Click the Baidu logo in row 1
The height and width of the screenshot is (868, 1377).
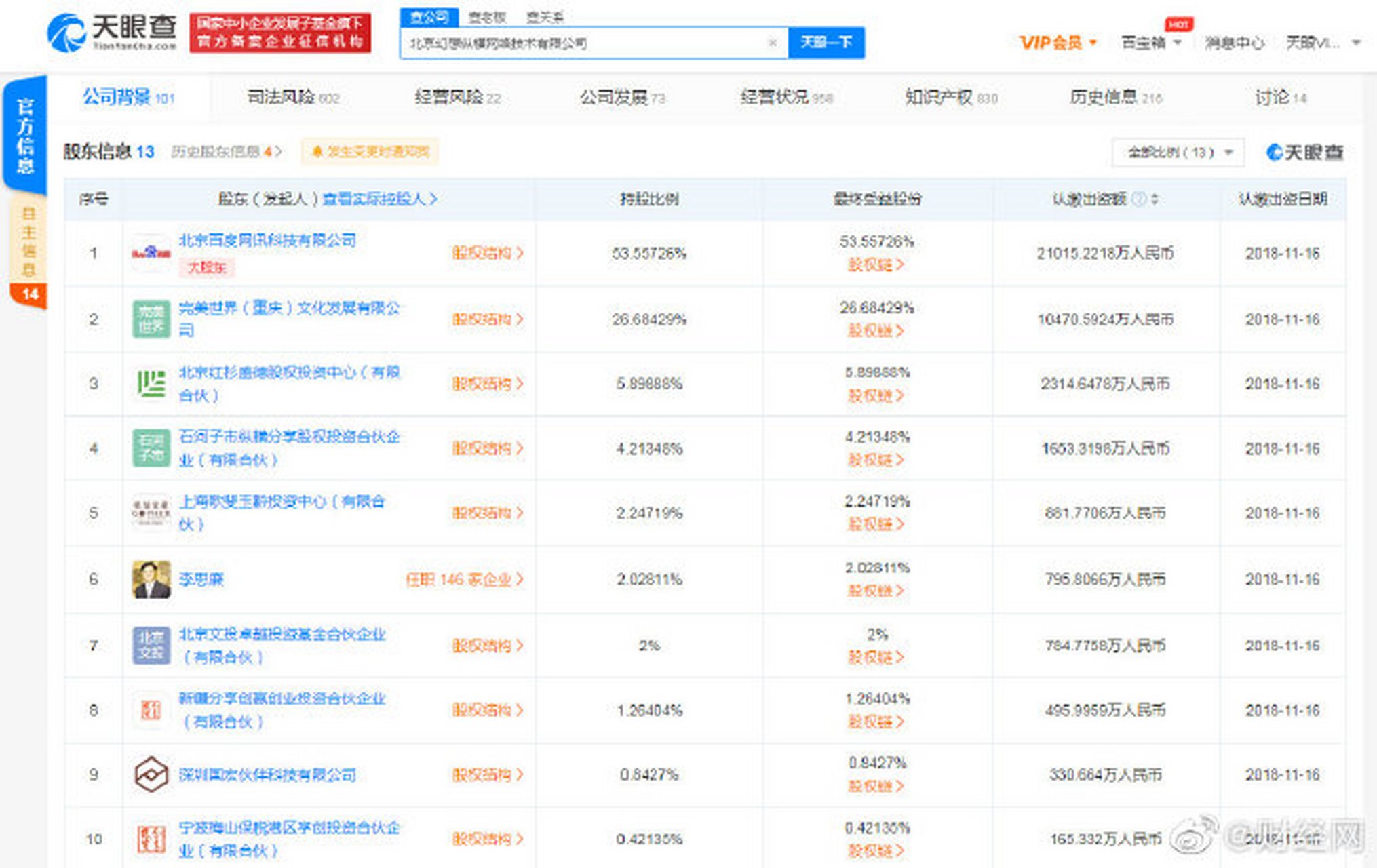coord(151,253)
